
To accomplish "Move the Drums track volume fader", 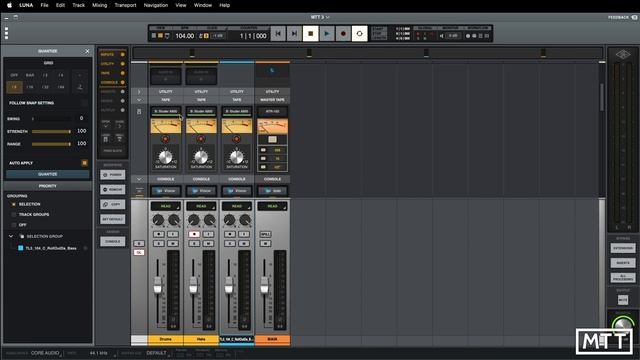I will tap(158, 284).
